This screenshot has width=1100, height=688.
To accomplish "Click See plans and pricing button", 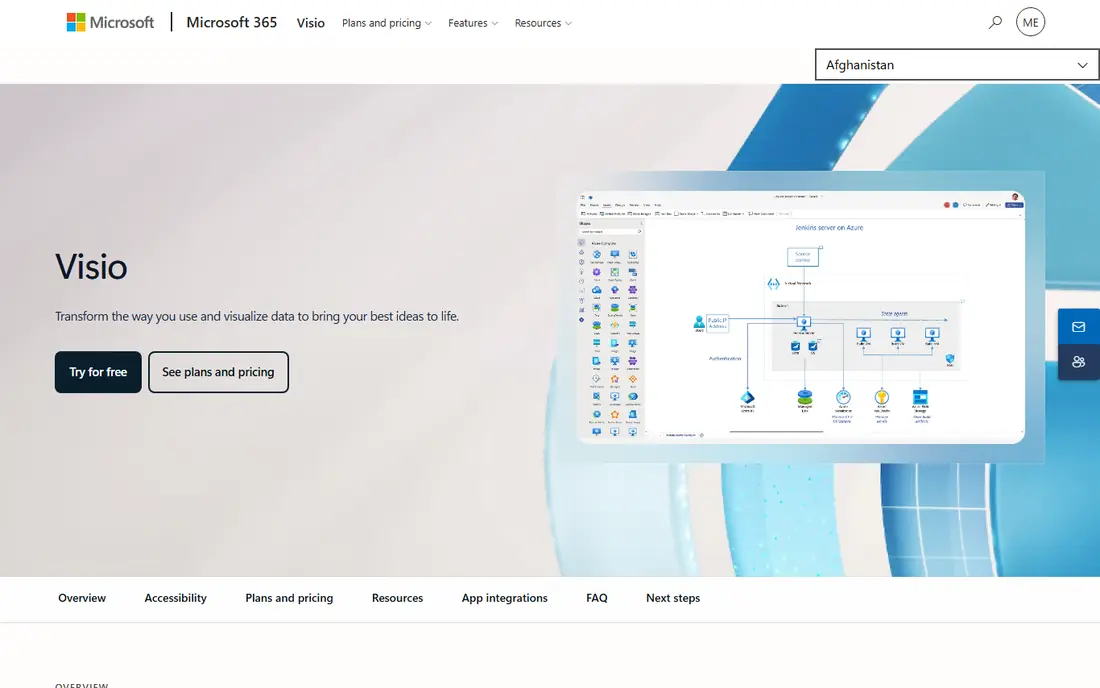I will 218,372.
